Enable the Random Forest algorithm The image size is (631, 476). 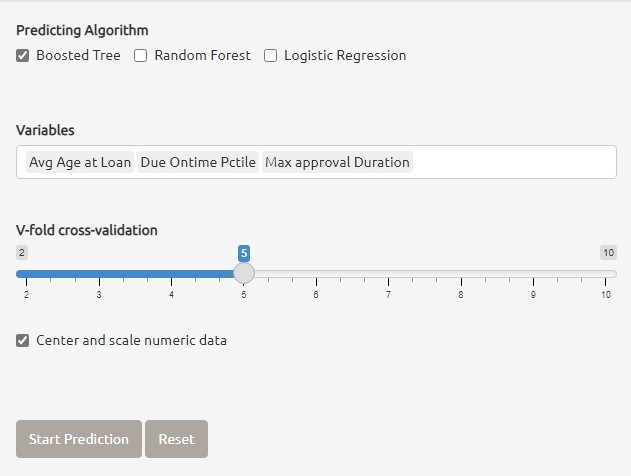point(141,56)
